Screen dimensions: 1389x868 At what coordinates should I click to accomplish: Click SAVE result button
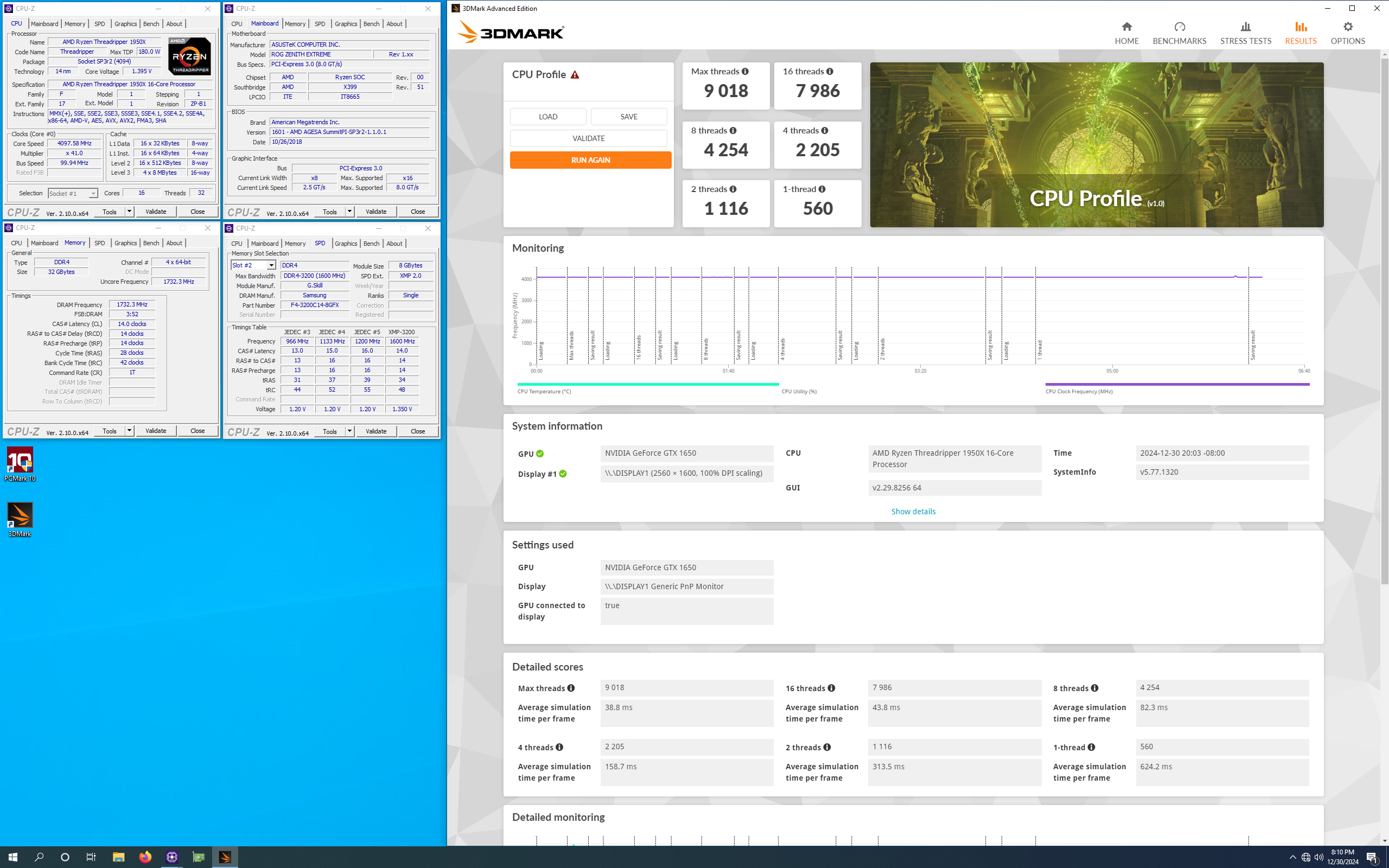click(628, 117)
